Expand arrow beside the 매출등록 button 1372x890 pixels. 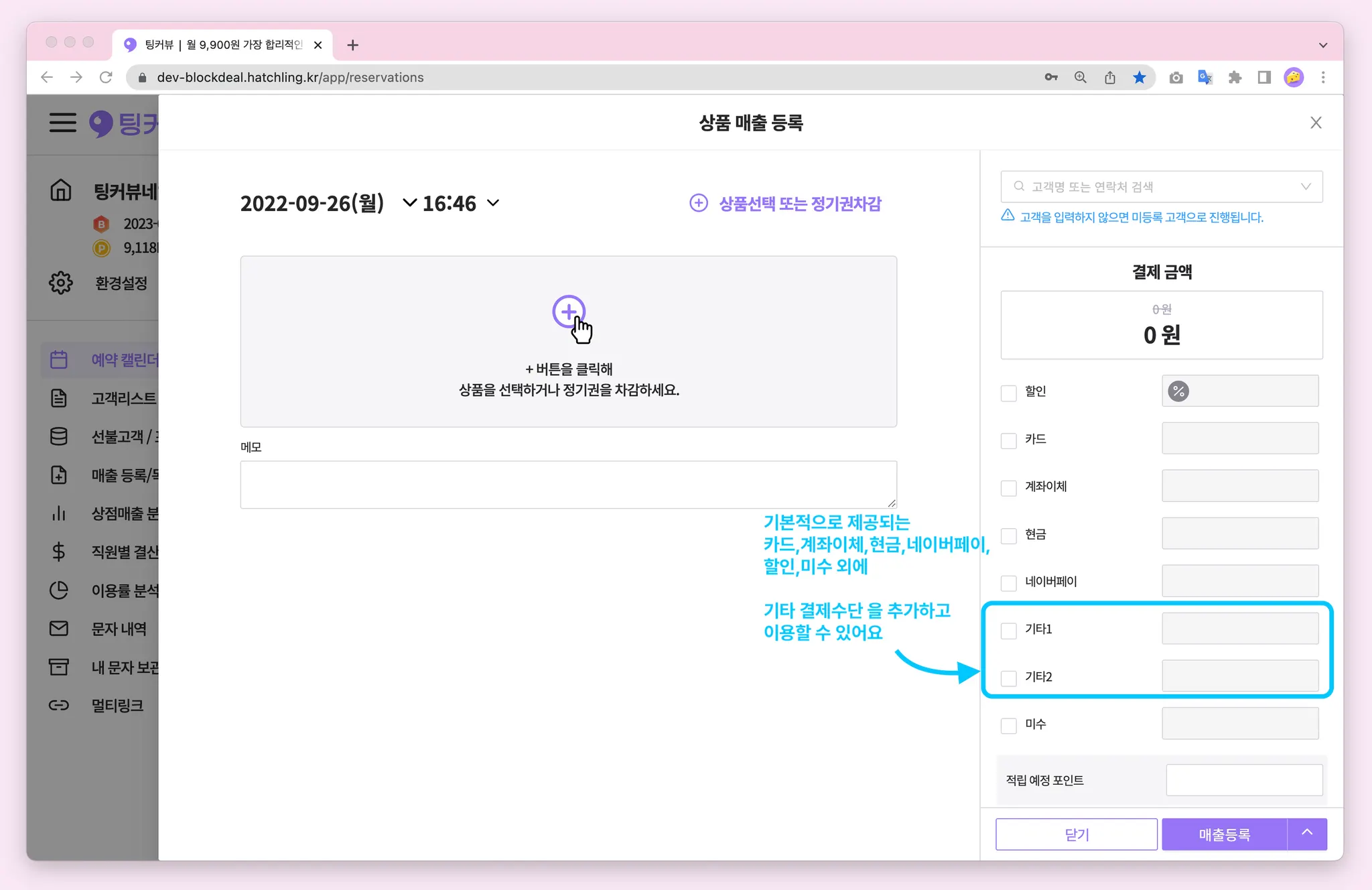(x=1307, y=833)
